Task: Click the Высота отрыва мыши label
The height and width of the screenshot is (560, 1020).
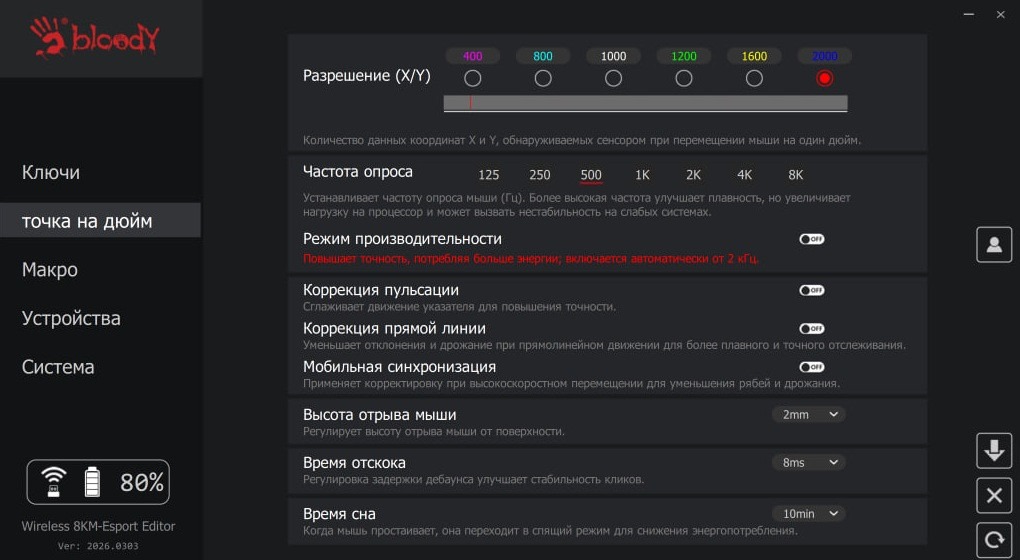Action: coord(380,414)
